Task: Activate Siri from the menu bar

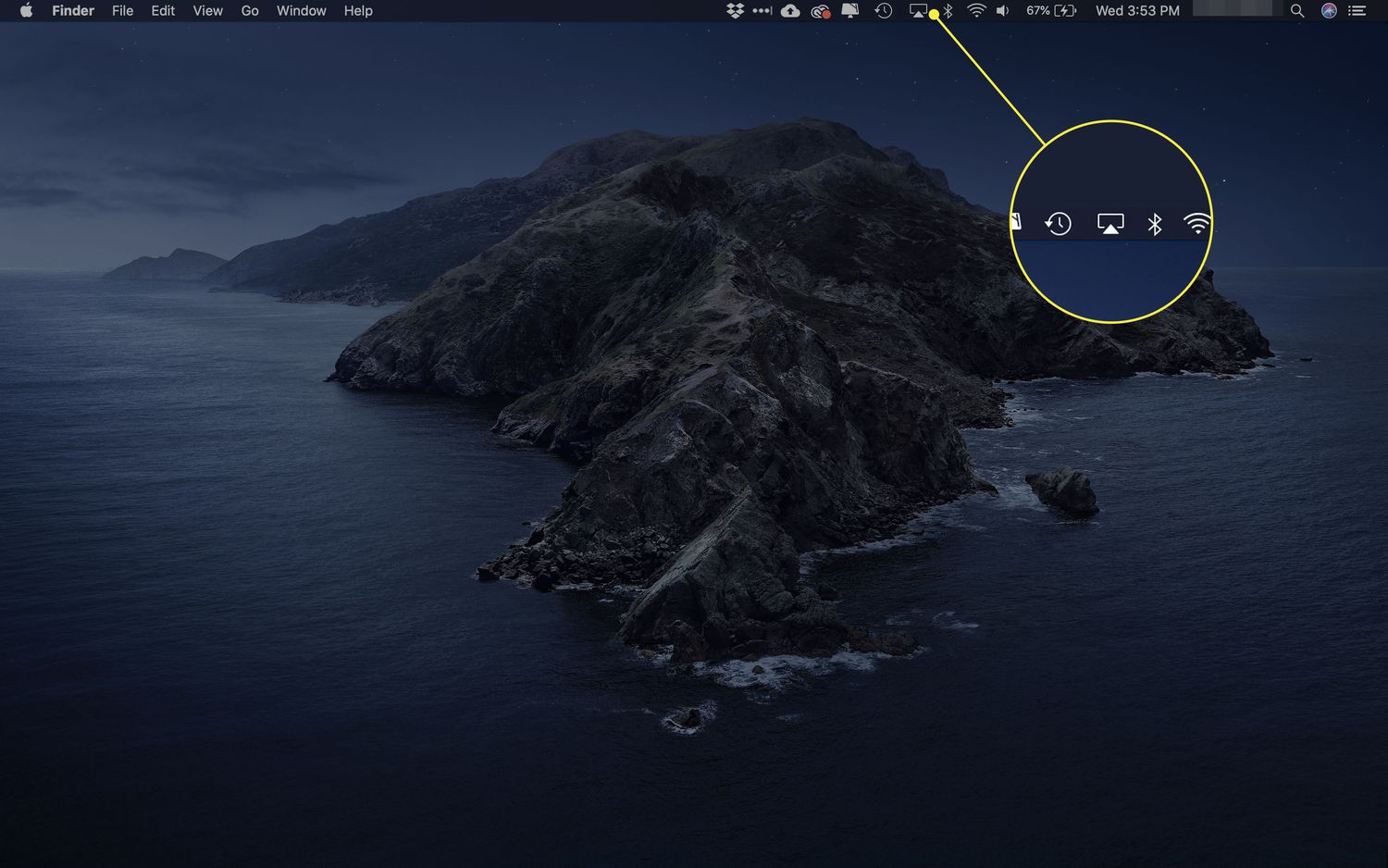Action: (x=1329, y=11)
